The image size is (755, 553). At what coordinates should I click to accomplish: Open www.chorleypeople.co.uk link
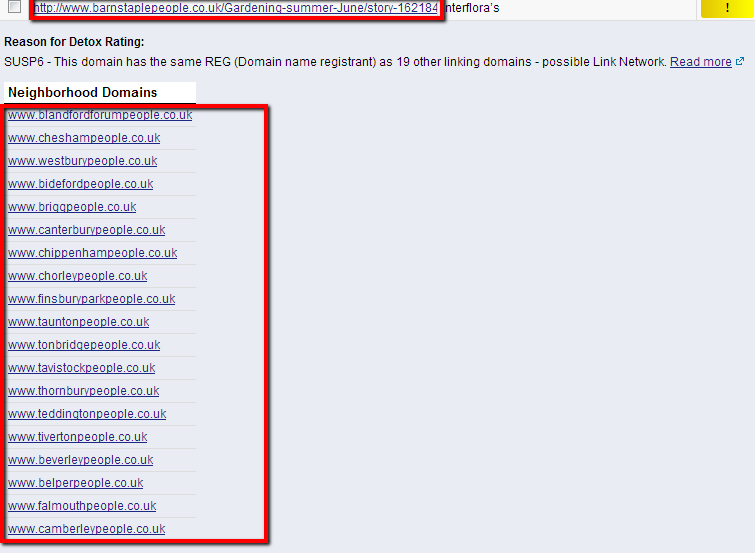coord(78,276)
